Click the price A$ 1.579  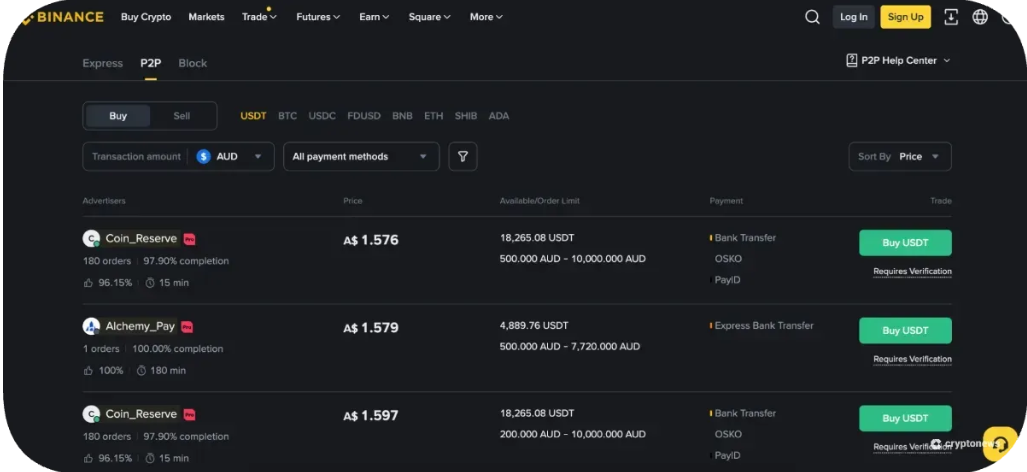tap(371, 327)
